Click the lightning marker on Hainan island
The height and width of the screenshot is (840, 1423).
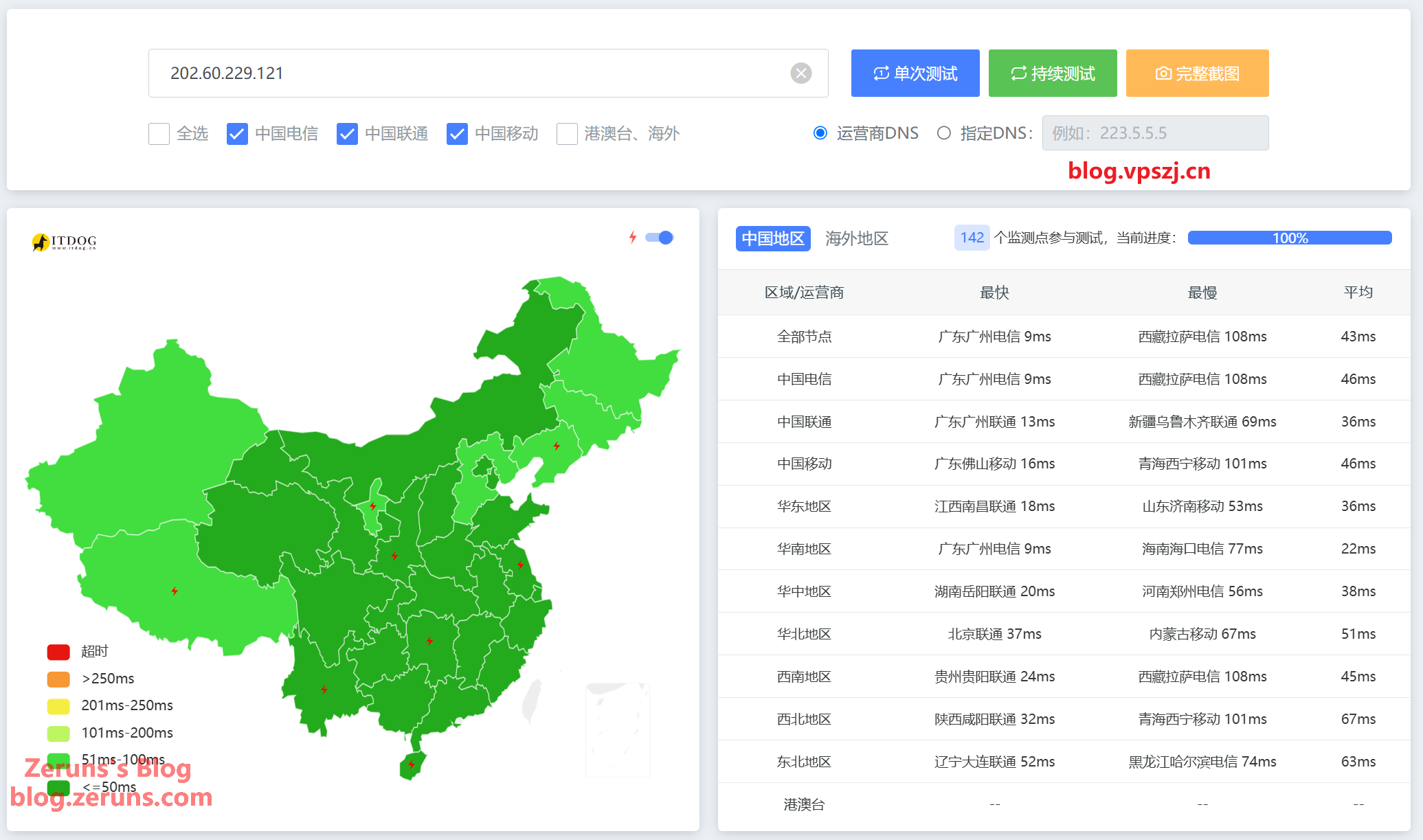[412, 764]
